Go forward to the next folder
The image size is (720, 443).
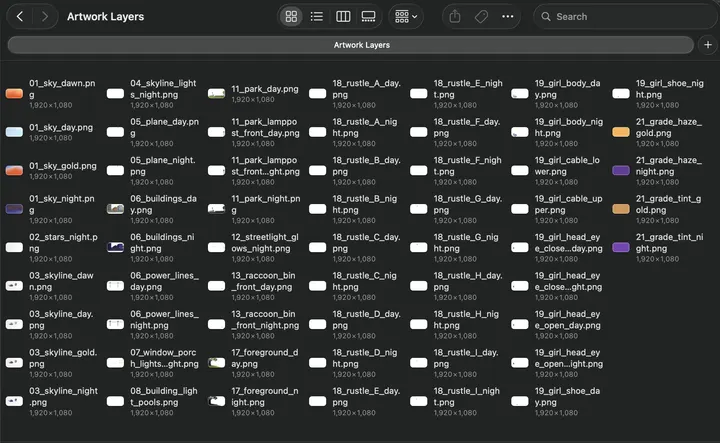(45, 17)
